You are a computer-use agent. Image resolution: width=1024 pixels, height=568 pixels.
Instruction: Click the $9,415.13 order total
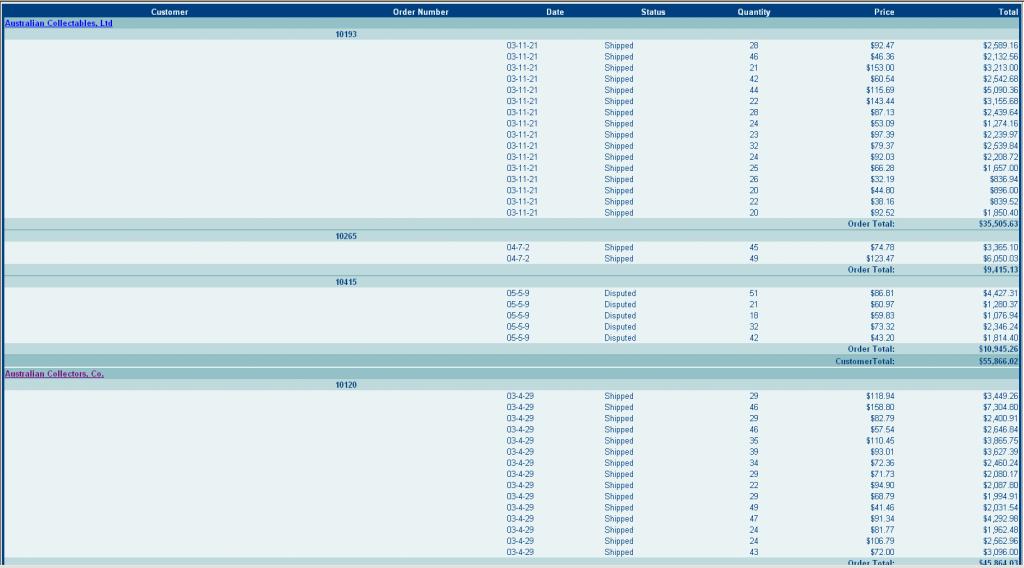click(1000, 269)
